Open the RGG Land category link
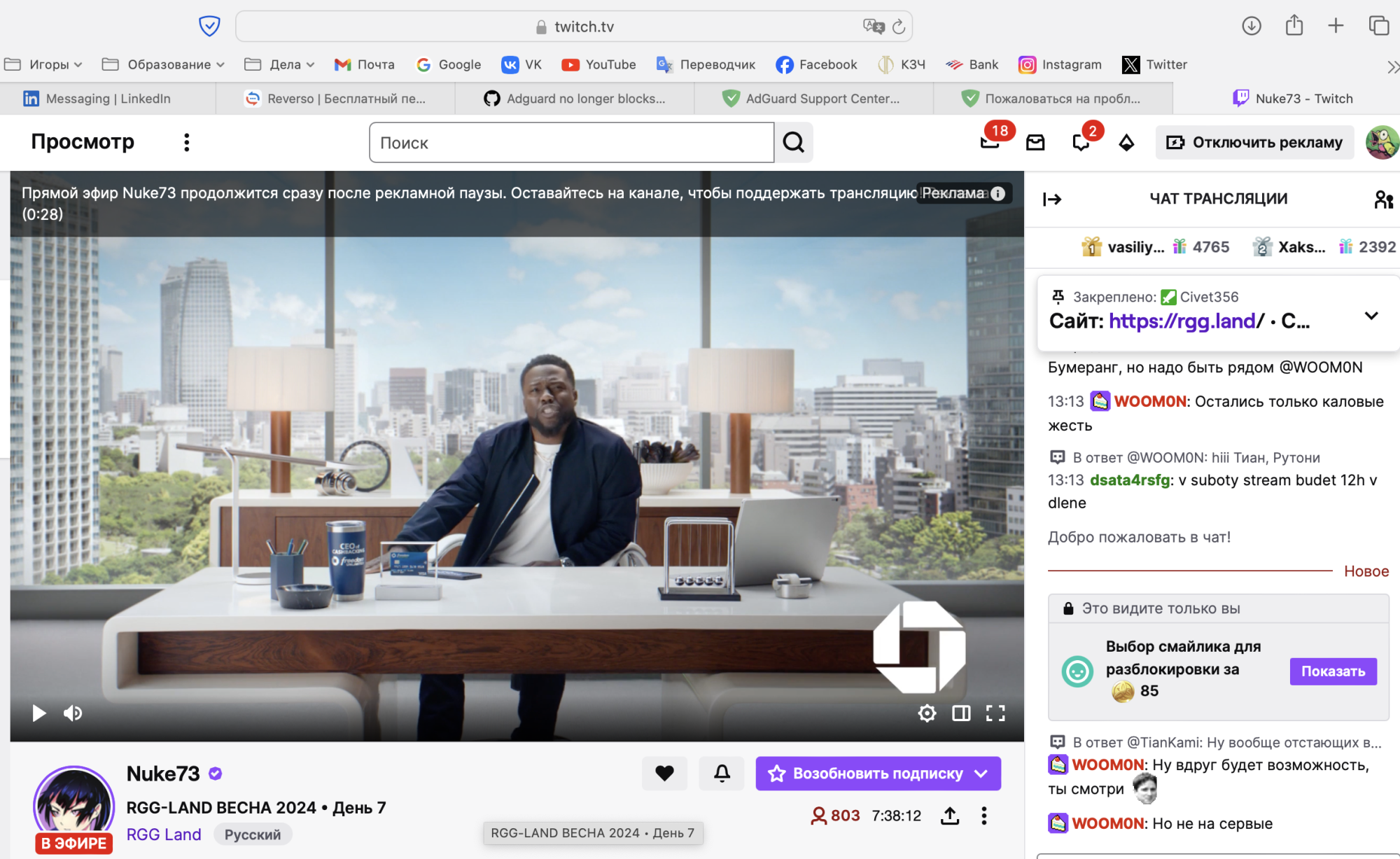1400x859 pixels. tap(163, 834)
